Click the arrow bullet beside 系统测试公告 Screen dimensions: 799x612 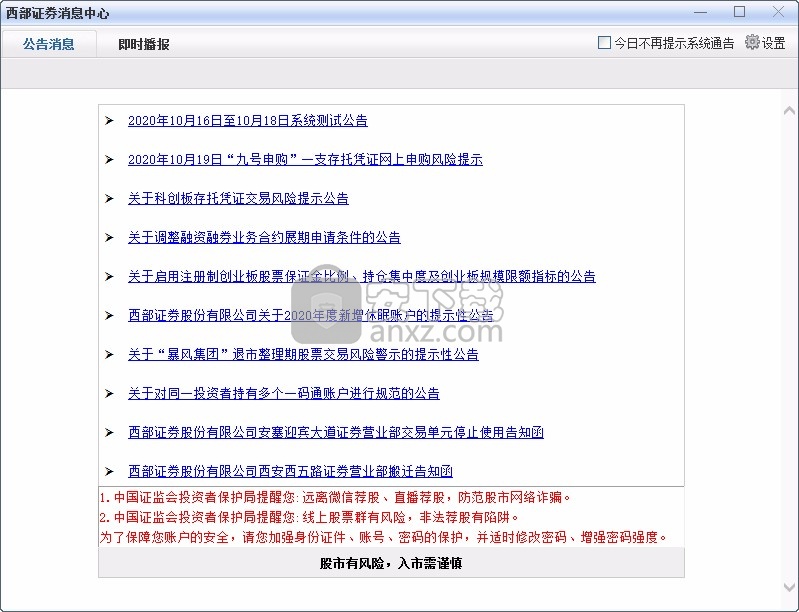tap(109, 121)
